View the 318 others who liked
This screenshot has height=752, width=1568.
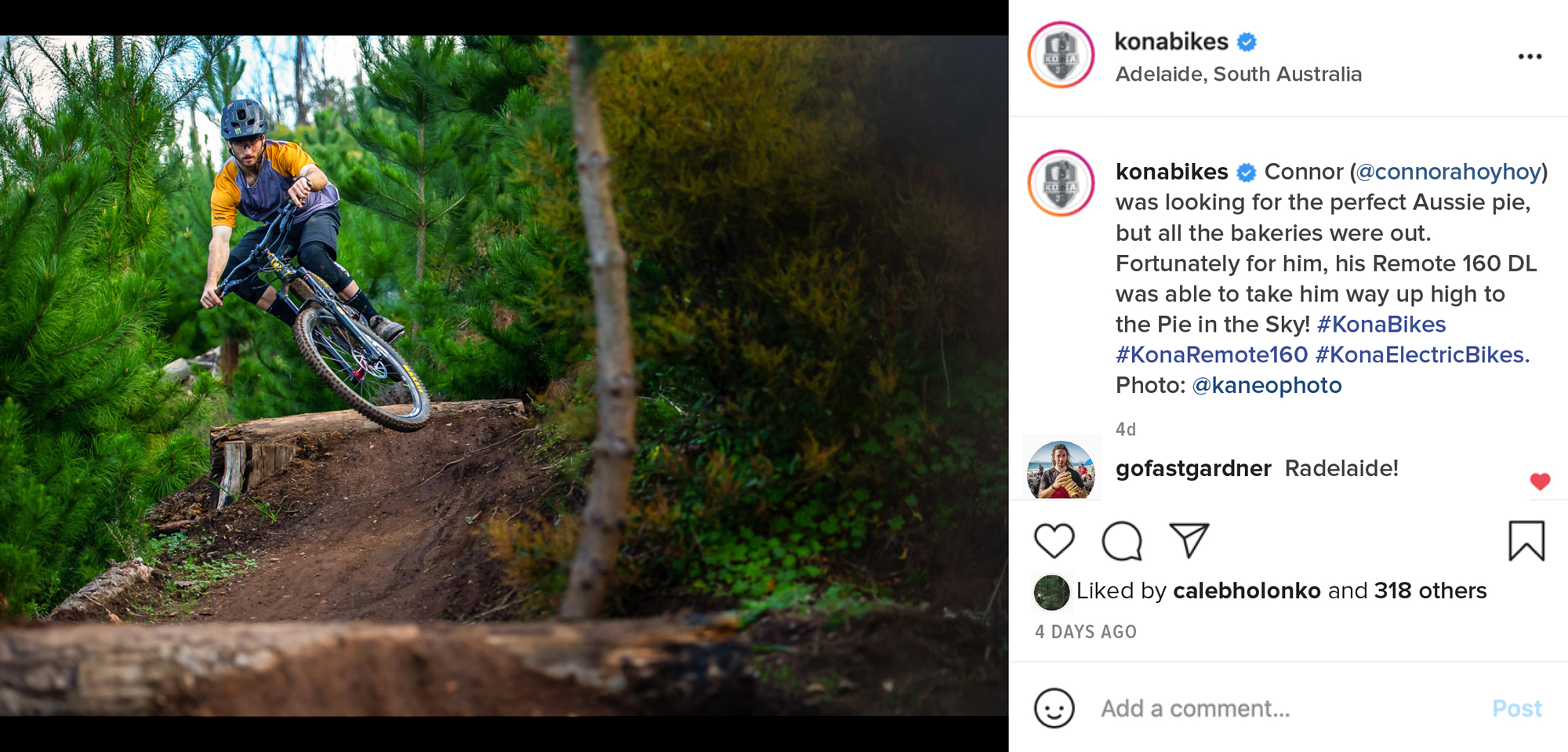(x=1430, y=590)
